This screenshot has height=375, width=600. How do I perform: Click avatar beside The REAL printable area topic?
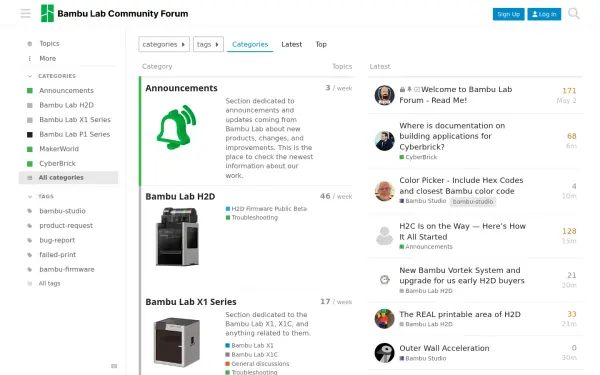click(x=384, y=319)
